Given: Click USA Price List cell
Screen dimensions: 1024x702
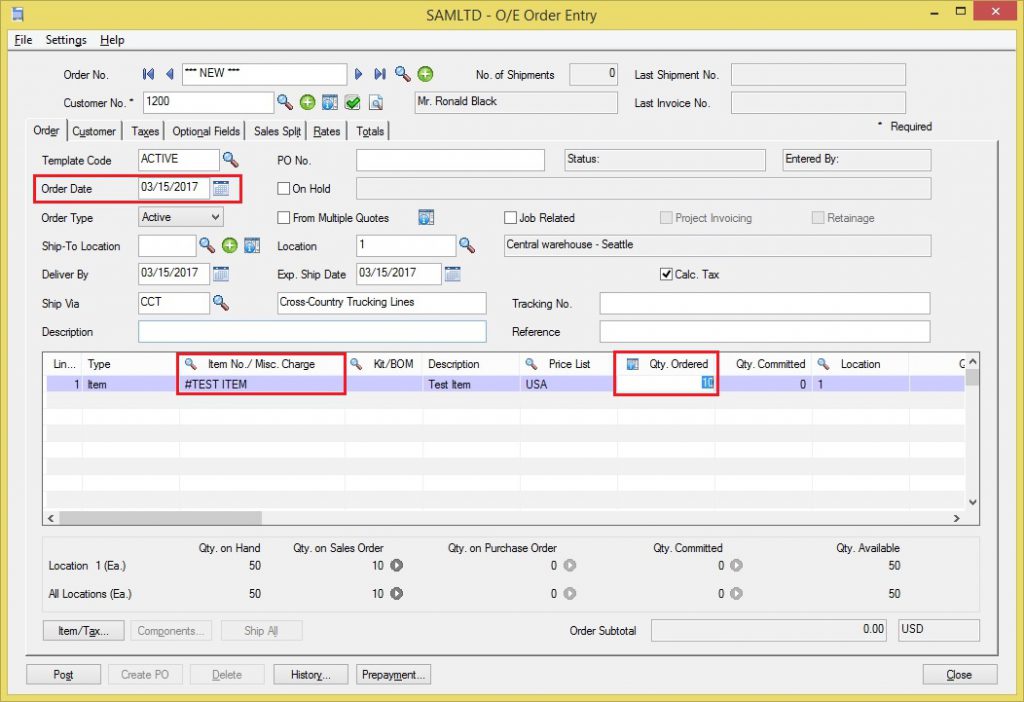Looking at the screenshot, I should coord(569,384).
